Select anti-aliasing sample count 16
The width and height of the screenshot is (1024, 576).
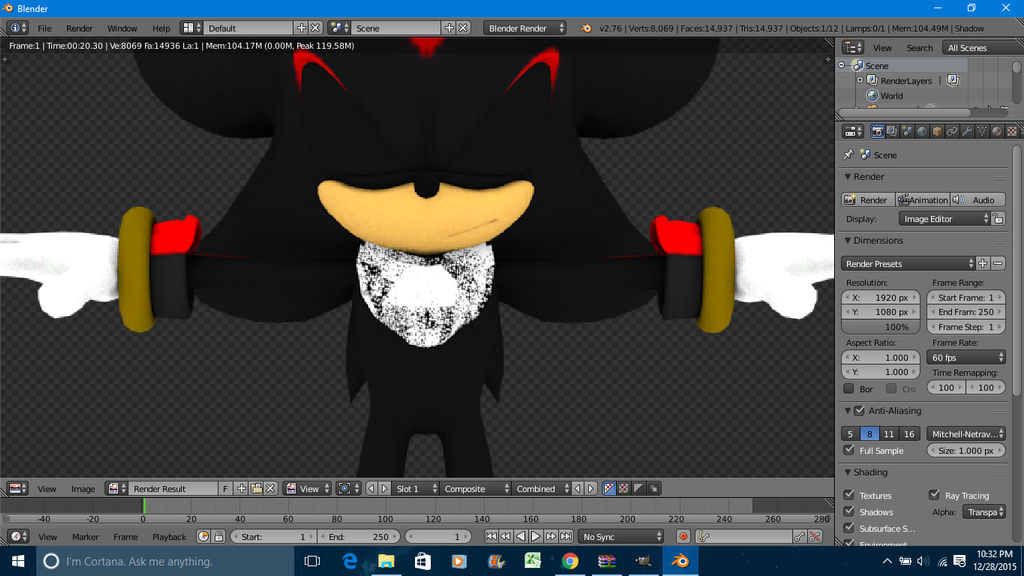(909, 434)
